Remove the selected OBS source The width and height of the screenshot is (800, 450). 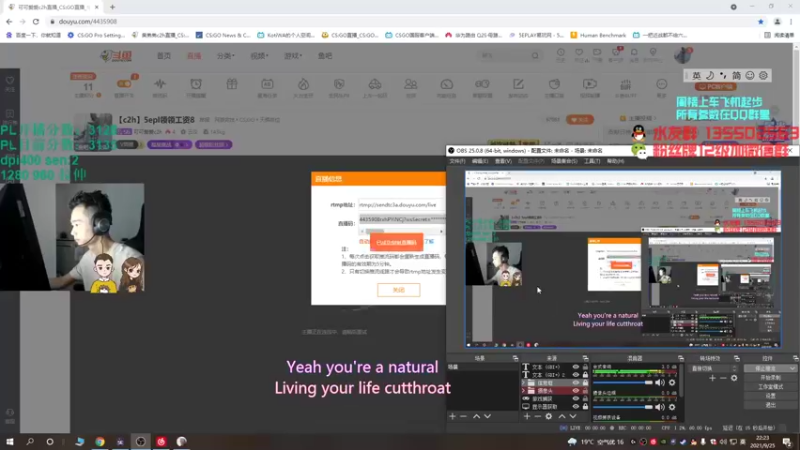(537, 416)
